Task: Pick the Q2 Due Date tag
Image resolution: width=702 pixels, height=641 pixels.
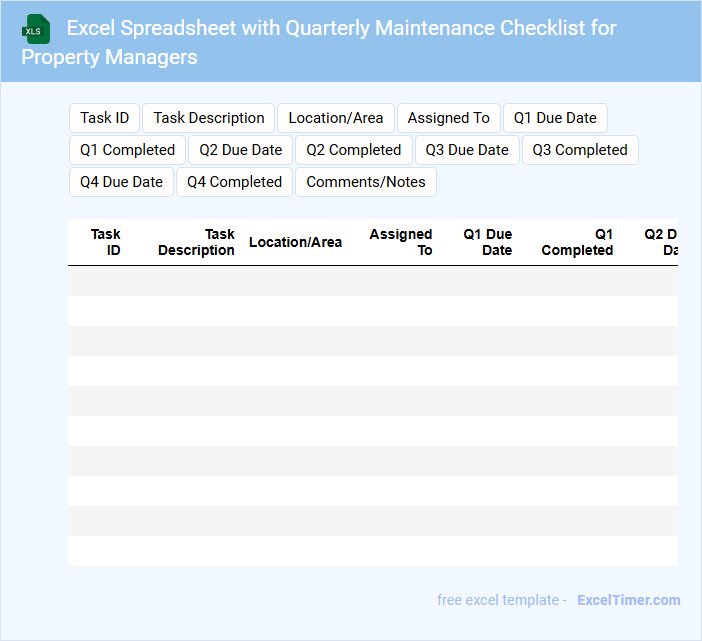Action: (x=240, y=150)
